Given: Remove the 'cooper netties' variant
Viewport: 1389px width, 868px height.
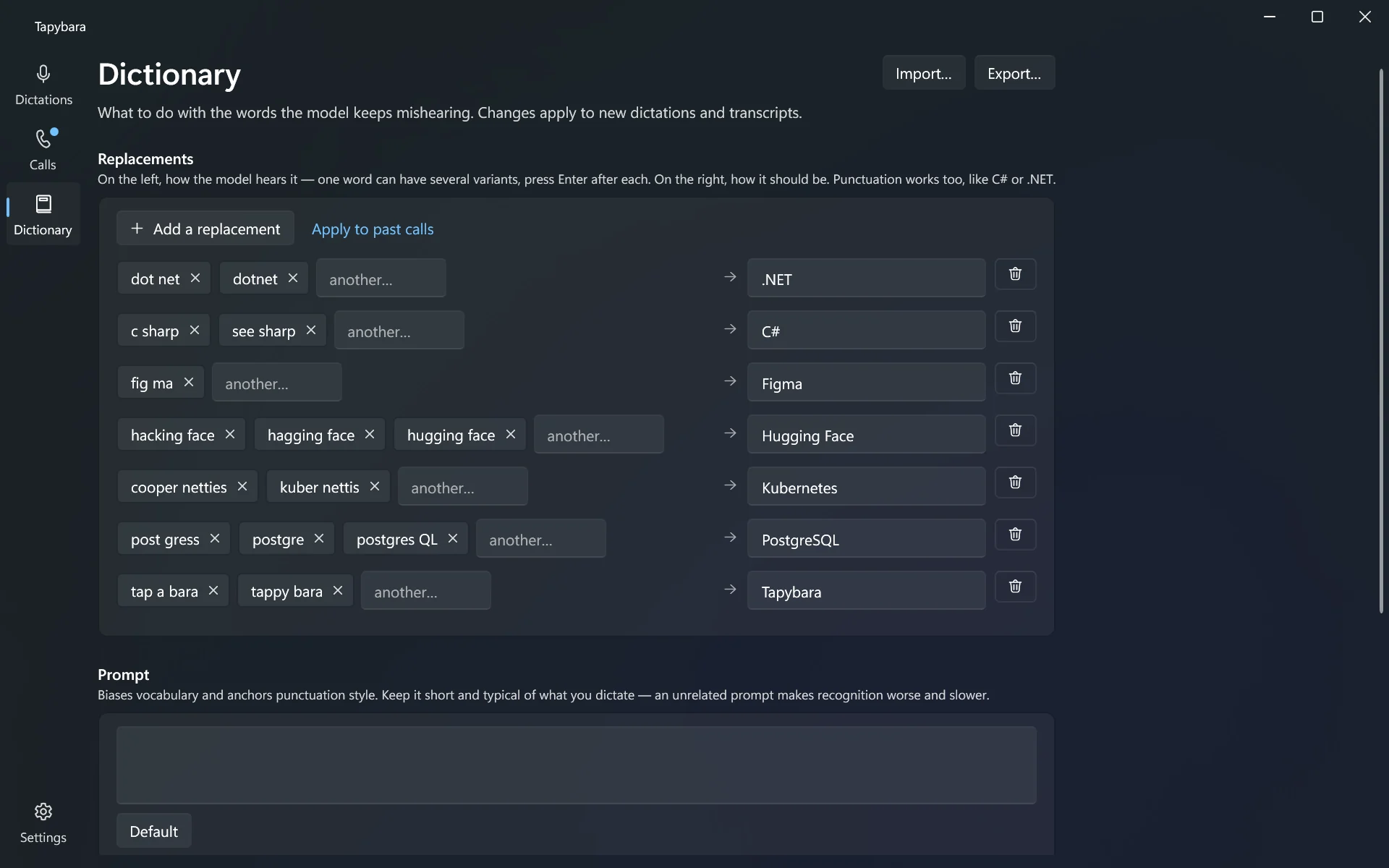Looking at the screenshot, I should (x=242, y=486).
